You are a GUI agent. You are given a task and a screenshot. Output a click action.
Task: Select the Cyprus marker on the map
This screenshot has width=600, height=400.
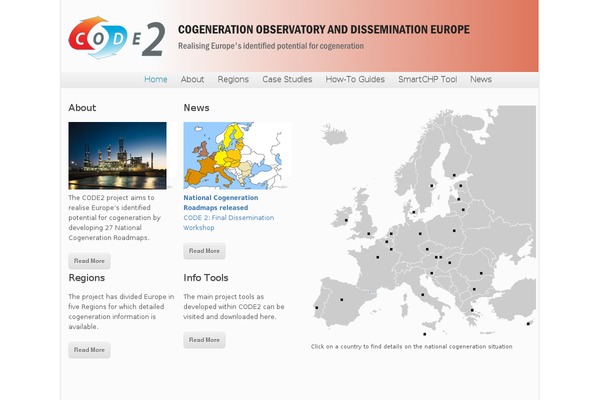[x=528, y=324]
